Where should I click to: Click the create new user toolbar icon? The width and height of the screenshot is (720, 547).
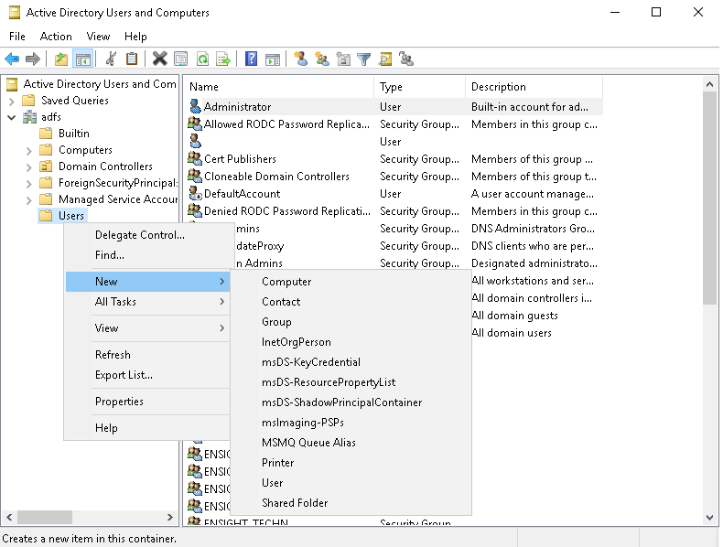(300, 59)
